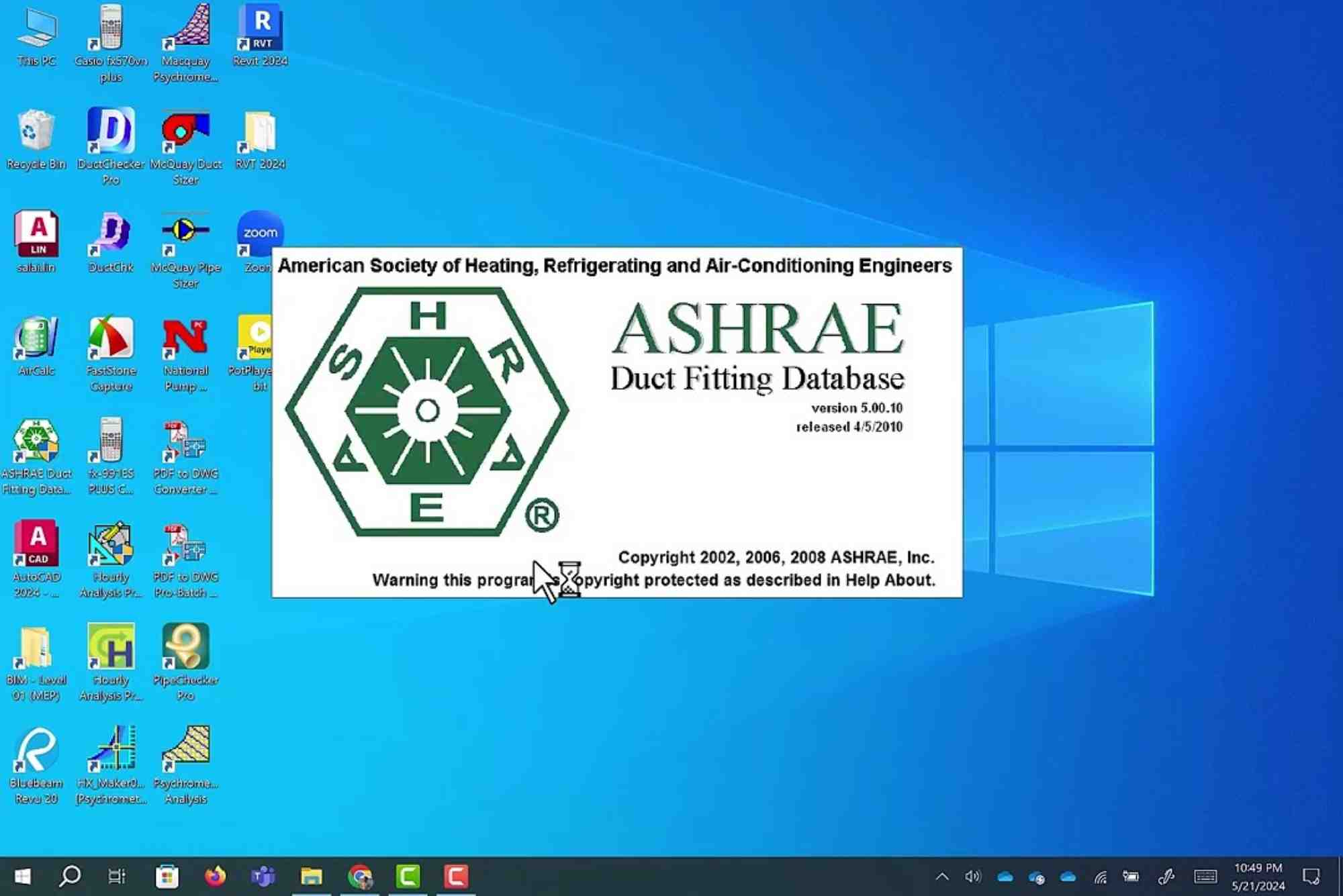Click the 'version 5.00.10' text
Image resolution: width=1343 pixels, height=896 pixels.
pos(857,408)
